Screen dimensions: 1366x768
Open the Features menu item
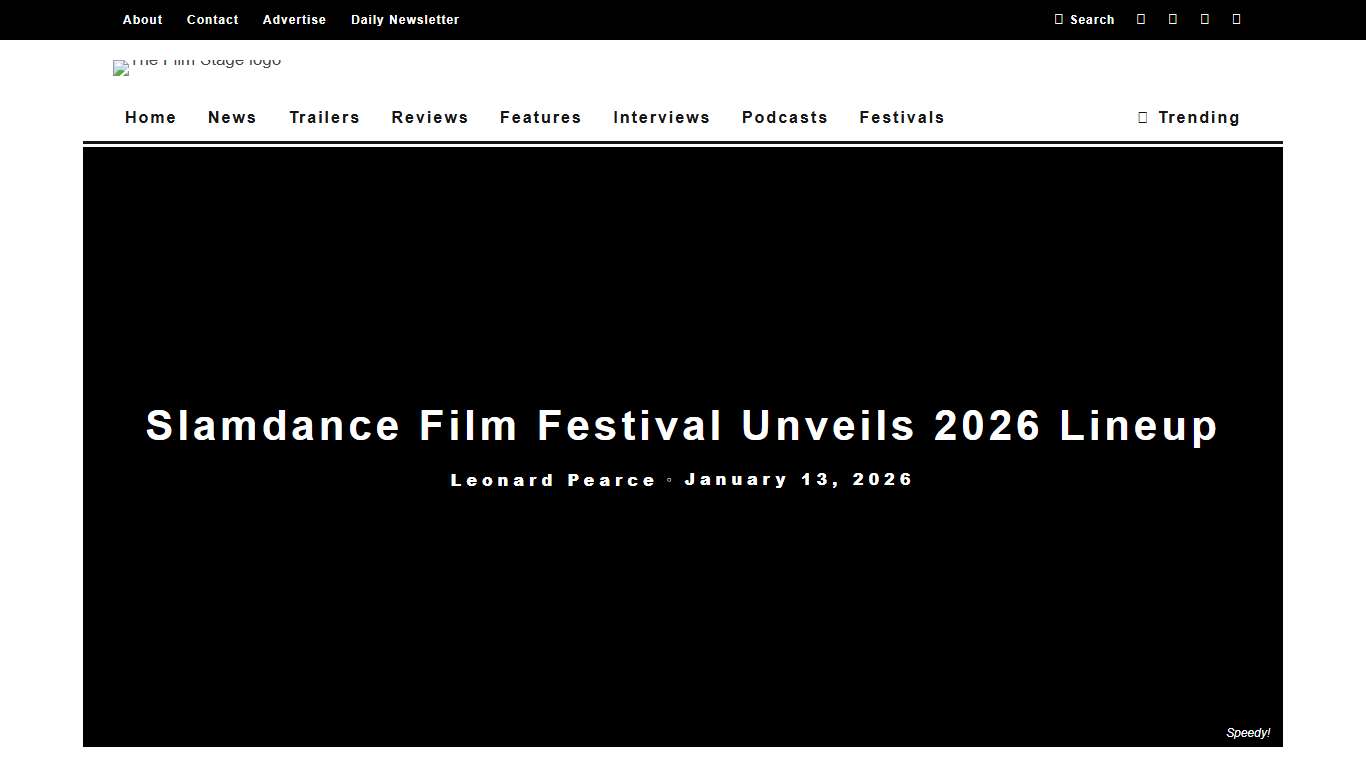tap(540, 117)
